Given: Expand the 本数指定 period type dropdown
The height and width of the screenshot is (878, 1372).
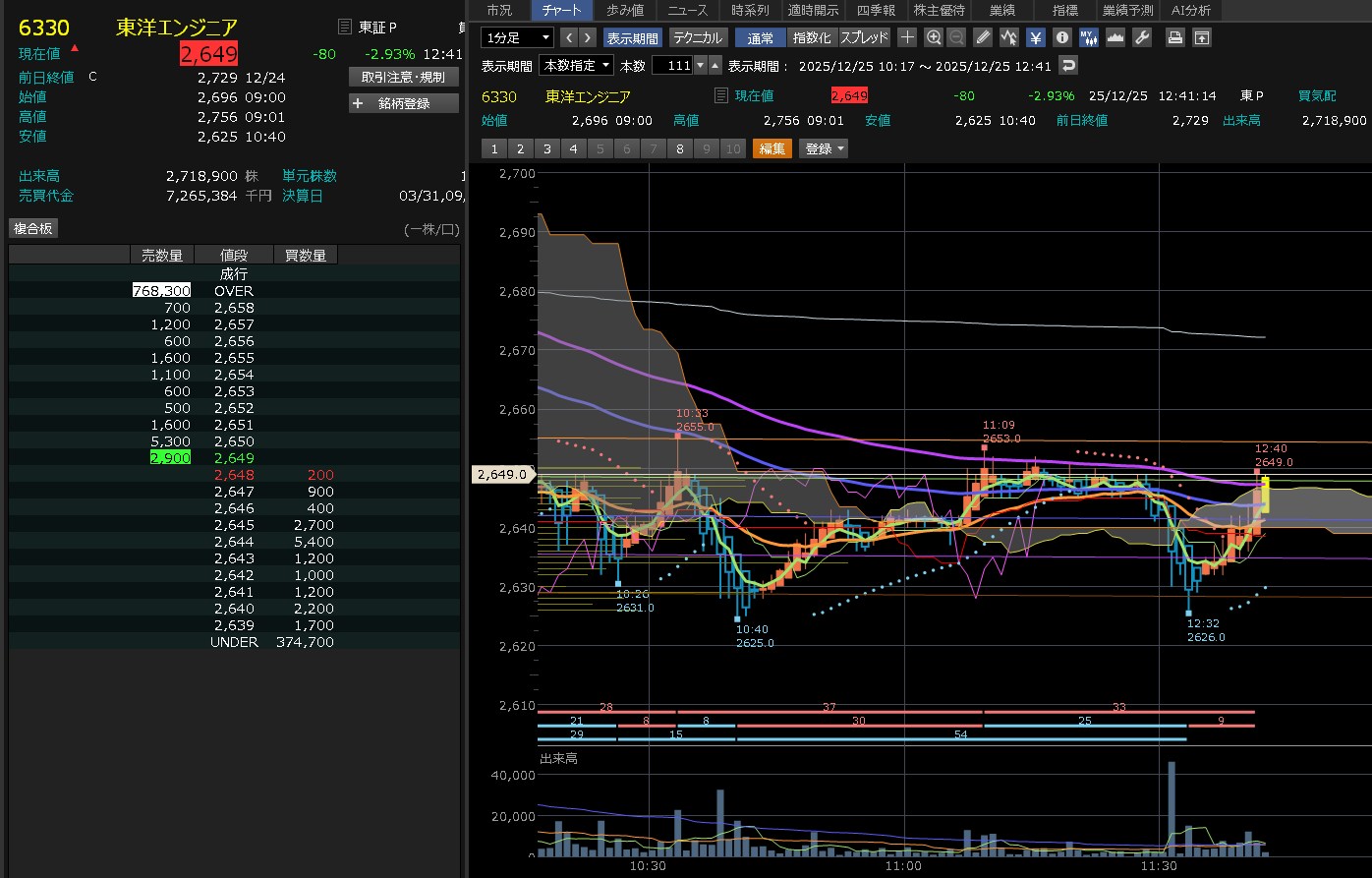Looking at the screenshot, I should (x=577, y=65).
